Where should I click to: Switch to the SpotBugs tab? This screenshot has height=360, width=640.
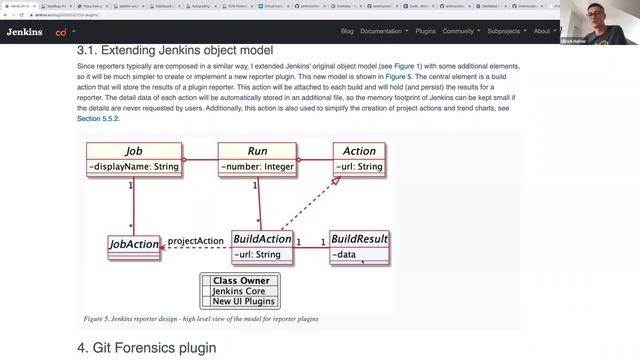click(55, 6)
